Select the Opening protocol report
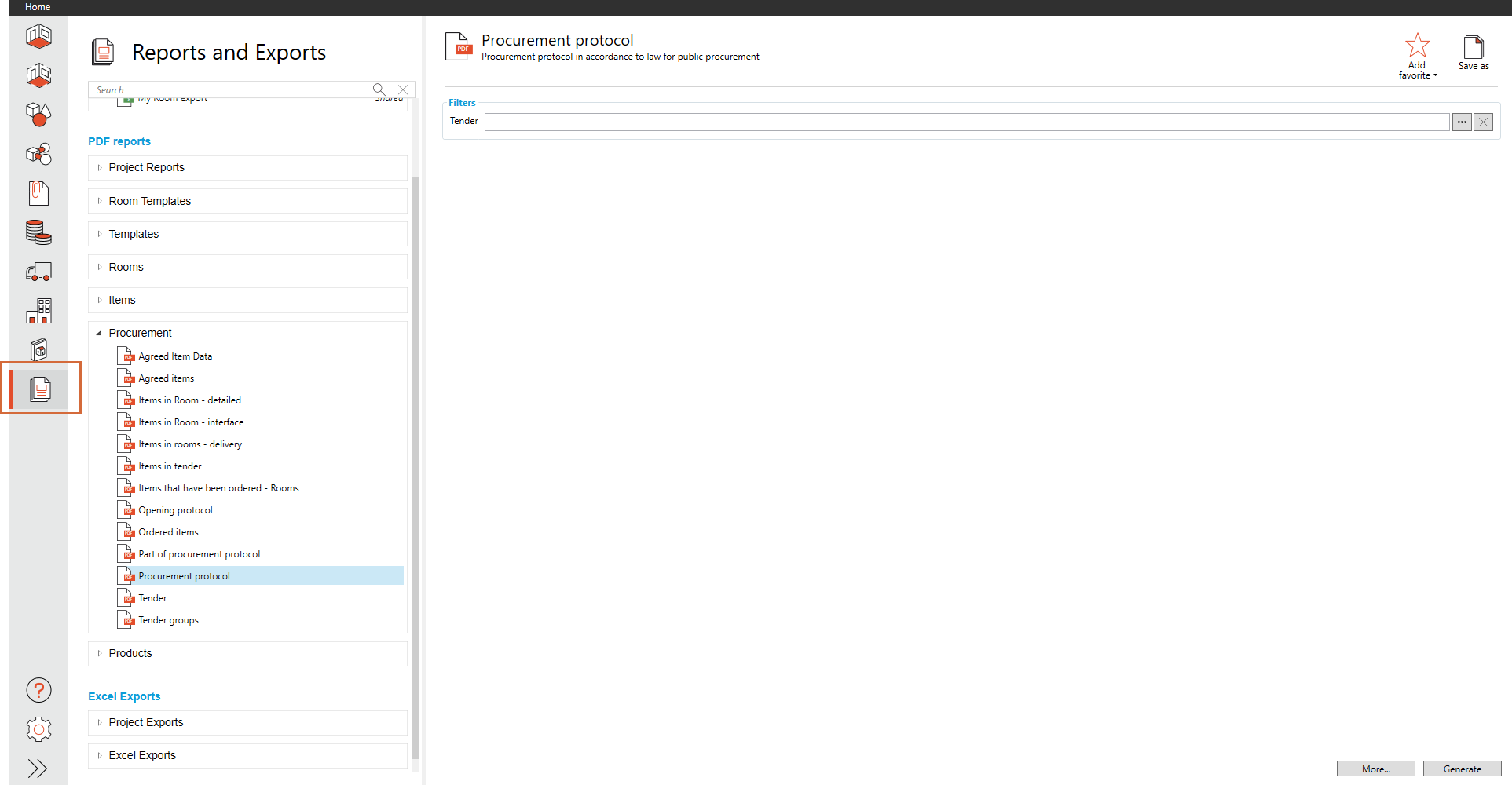The image size is (1512, 785). [x=175, y=510]
